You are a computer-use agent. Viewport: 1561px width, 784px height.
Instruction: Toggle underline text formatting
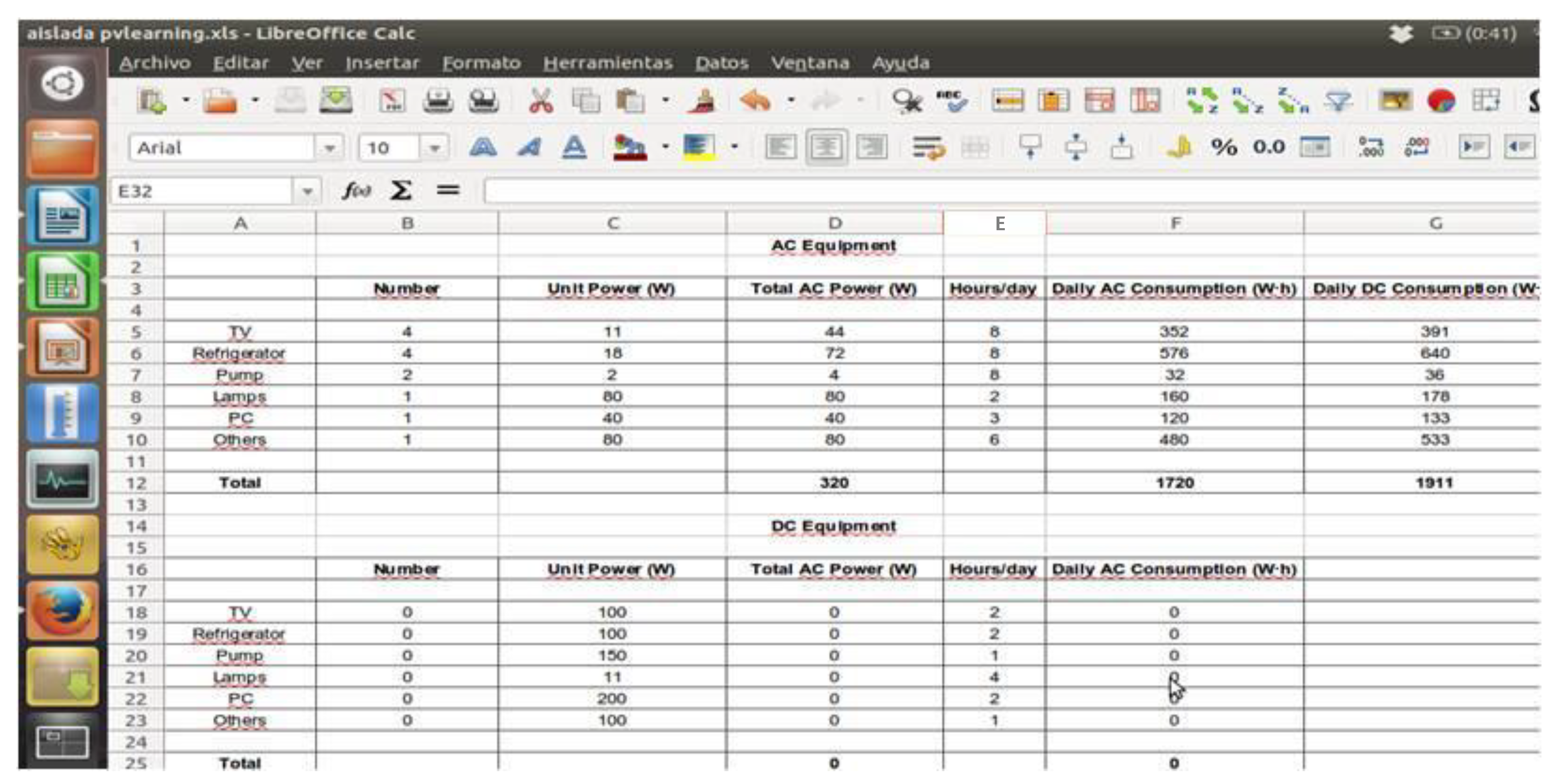tap(574, 147)
